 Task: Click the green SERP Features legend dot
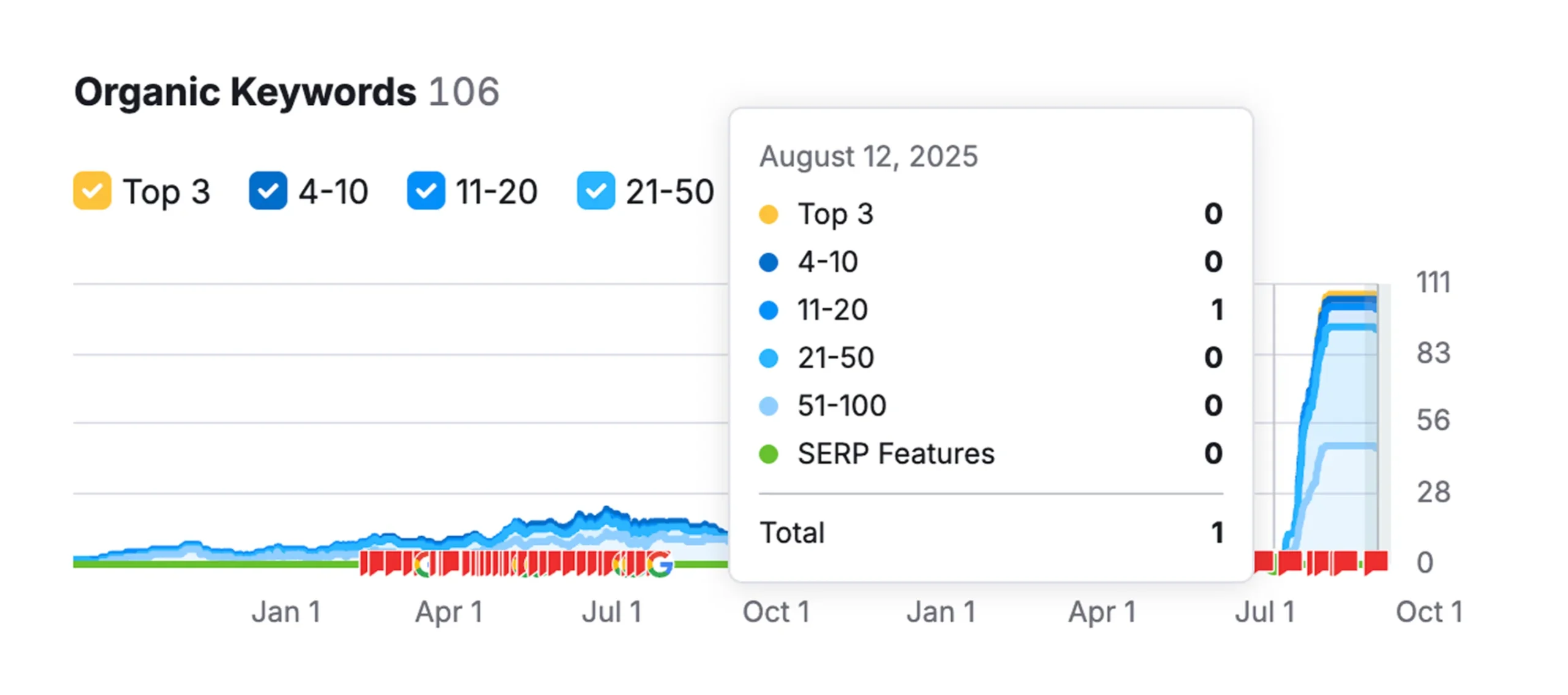768,454
